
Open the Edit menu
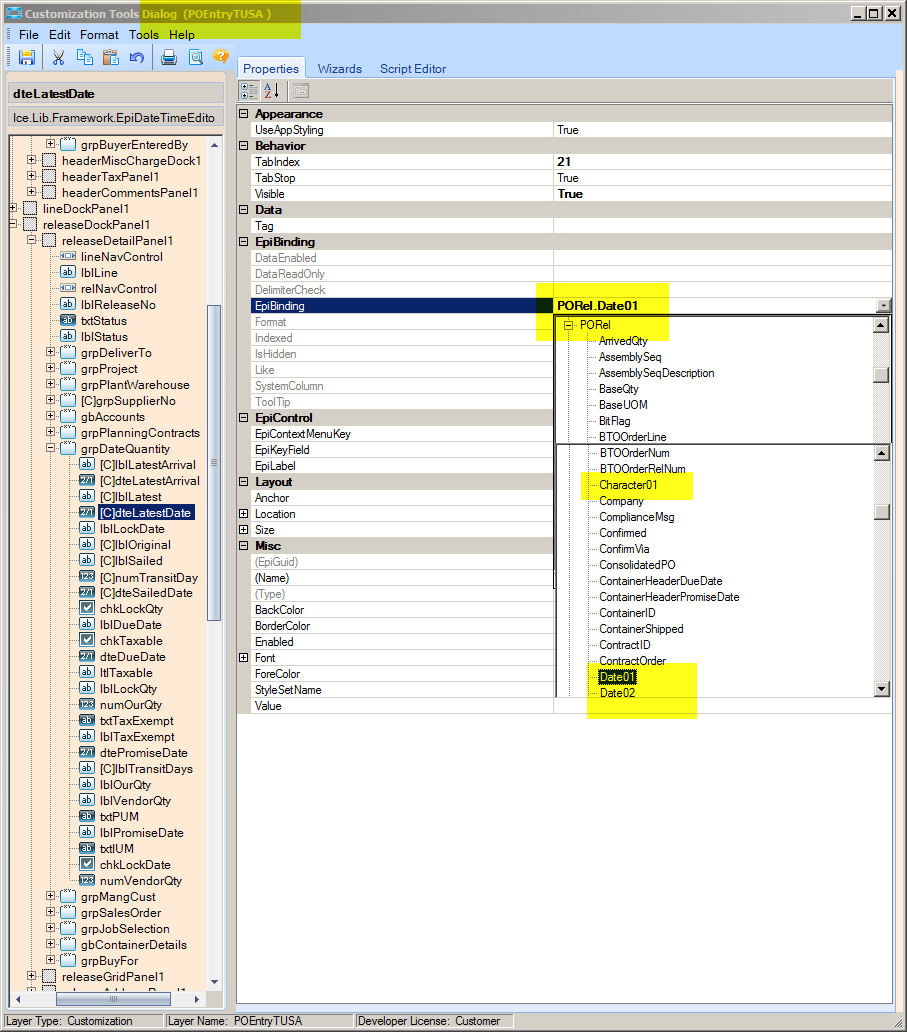click(x=59, y=35)
